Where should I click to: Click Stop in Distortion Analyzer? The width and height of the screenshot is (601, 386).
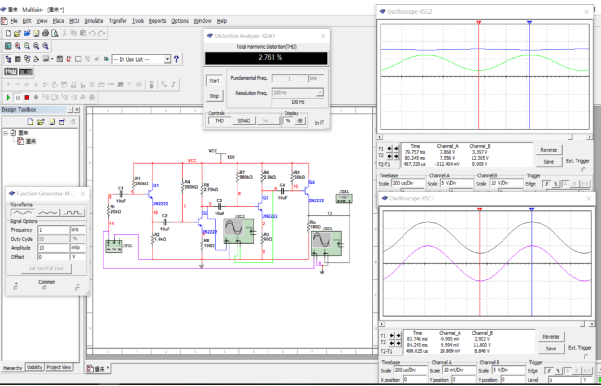click(215, 96)
